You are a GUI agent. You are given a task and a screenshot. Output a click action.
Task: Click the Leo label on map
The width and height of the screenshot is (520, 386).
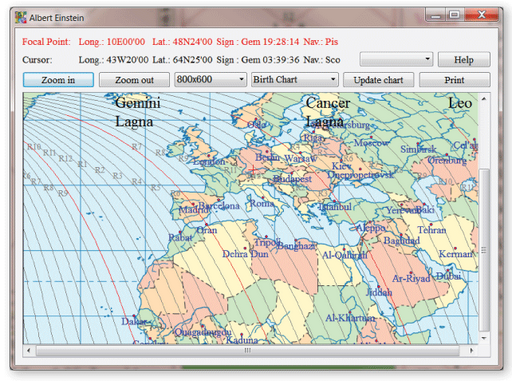pos(460,103)
